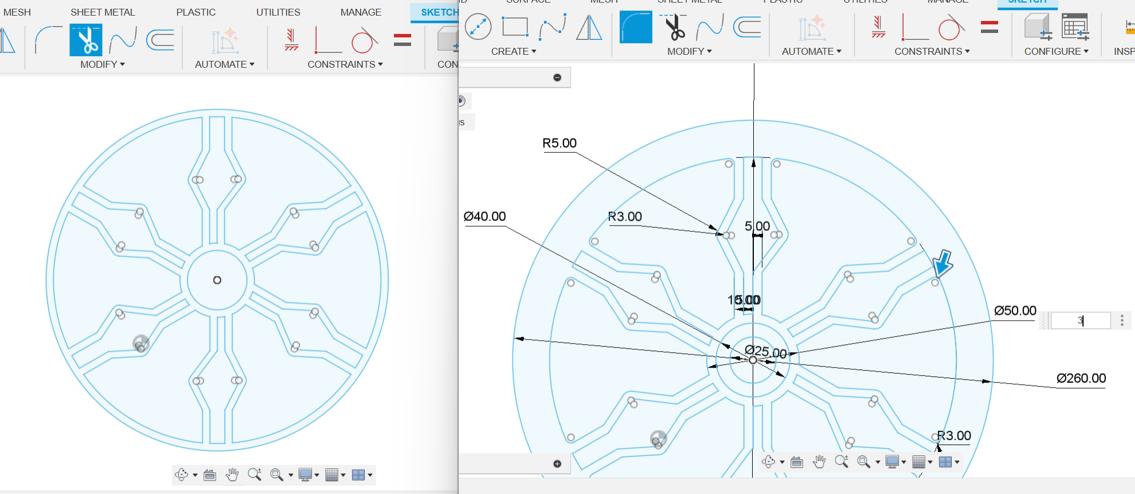Select the Mirror tool in right window
Image resolution: width=1135 pixels, height=494 pixels.
(588, 28)
